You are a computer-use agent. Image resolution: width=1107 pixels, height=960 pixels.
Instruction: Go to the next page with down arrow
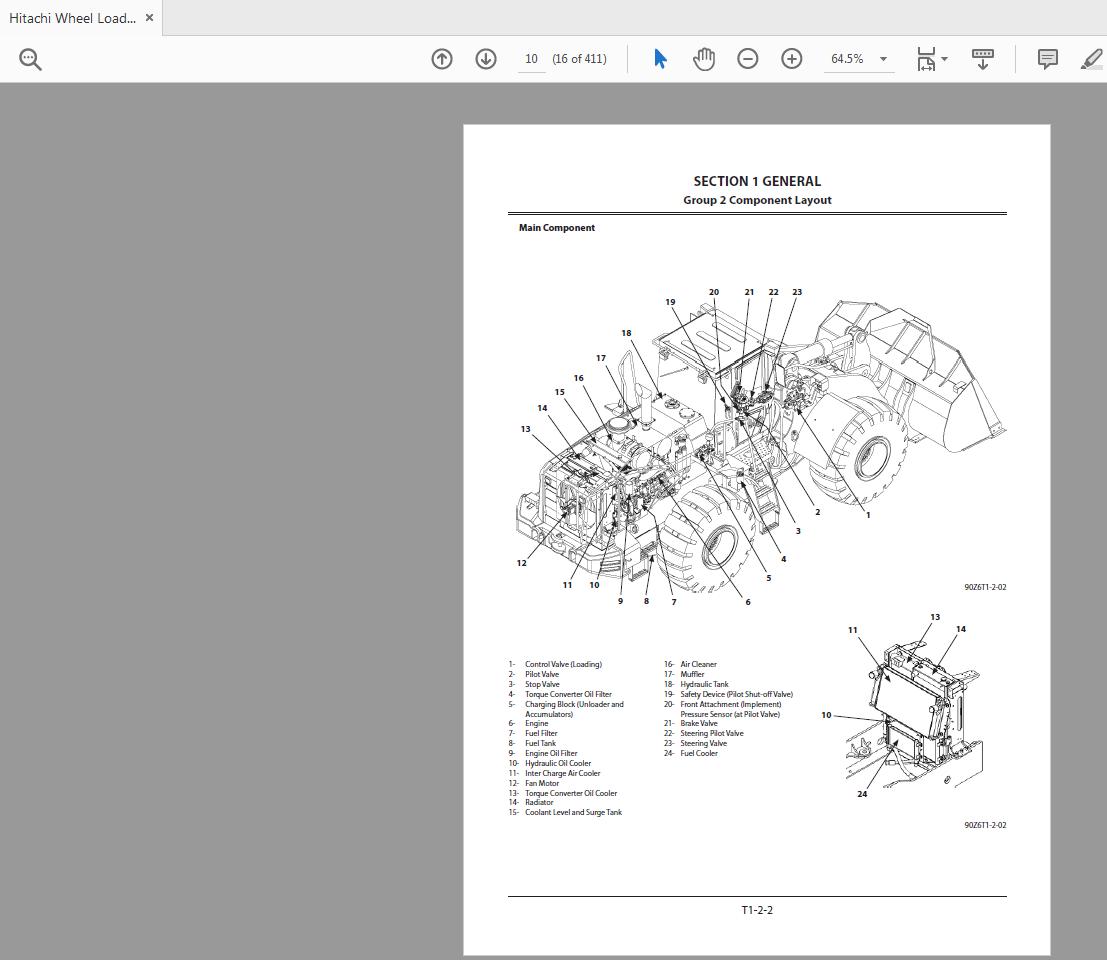485,59
